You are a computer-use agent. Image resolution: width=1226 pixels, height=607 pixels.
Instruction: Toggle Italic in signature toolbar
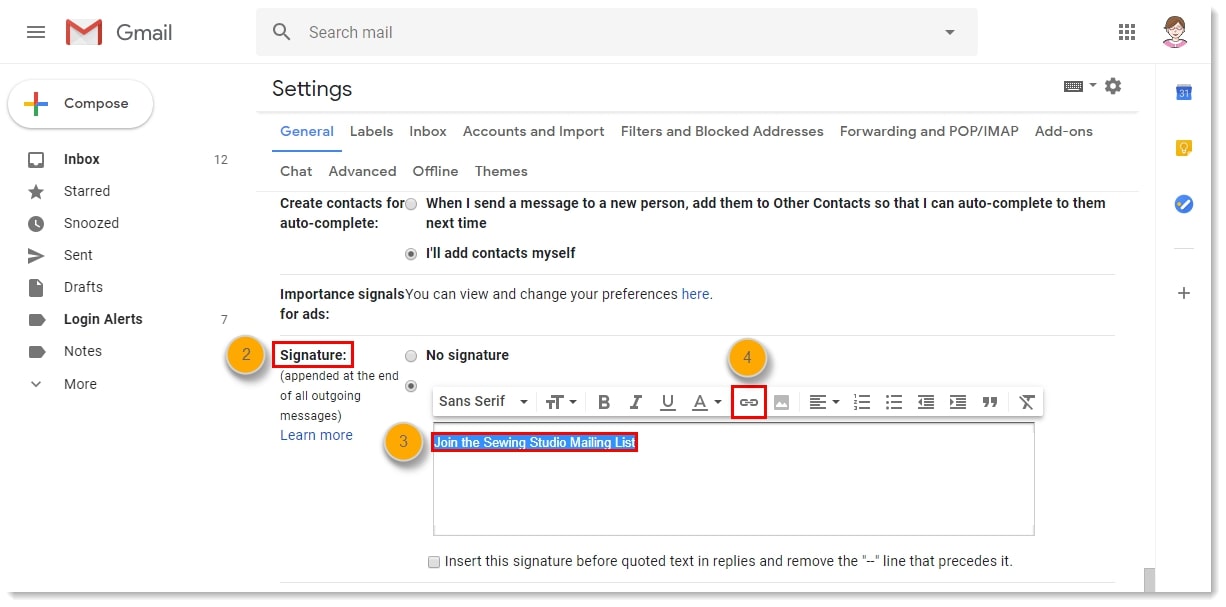click(636, 402)
